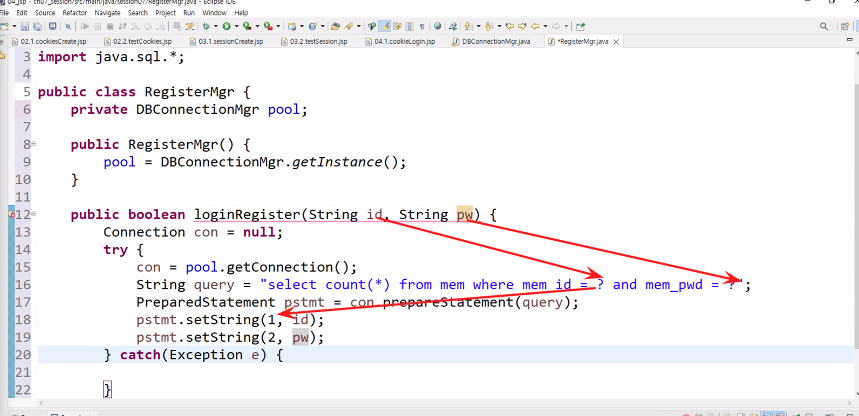Switch to 03.1.sessionCreate.jsp tab
Viewport: 859px width, 416px height.
(x=226, y=42)
